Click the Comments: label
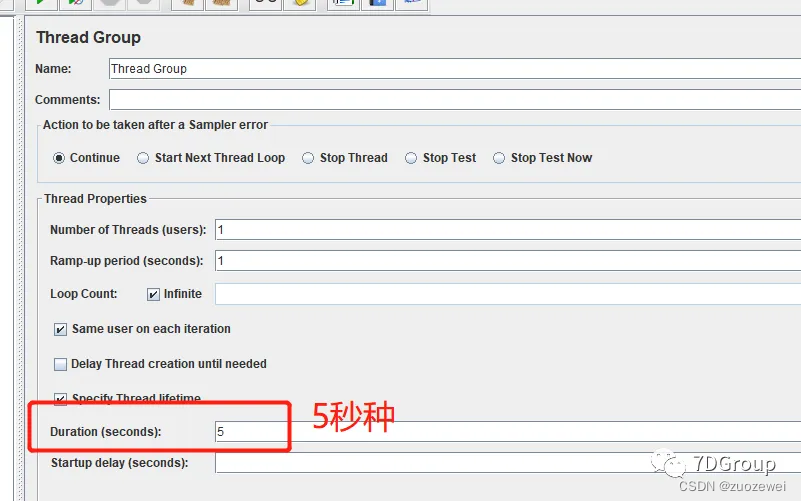This screenshot has width=801, height=501. (67, 100)
